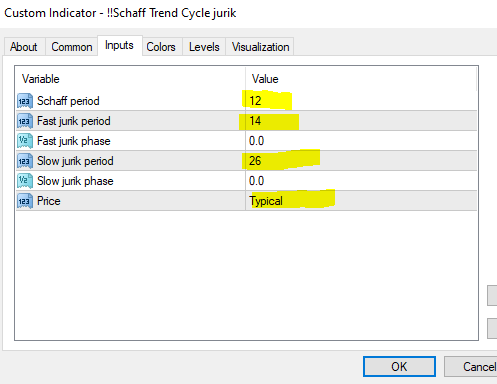Image resolution: width=497 pixels, height=384 pixels.
Task: Confirm settings with the OK button
Action: tap(399, 367)
